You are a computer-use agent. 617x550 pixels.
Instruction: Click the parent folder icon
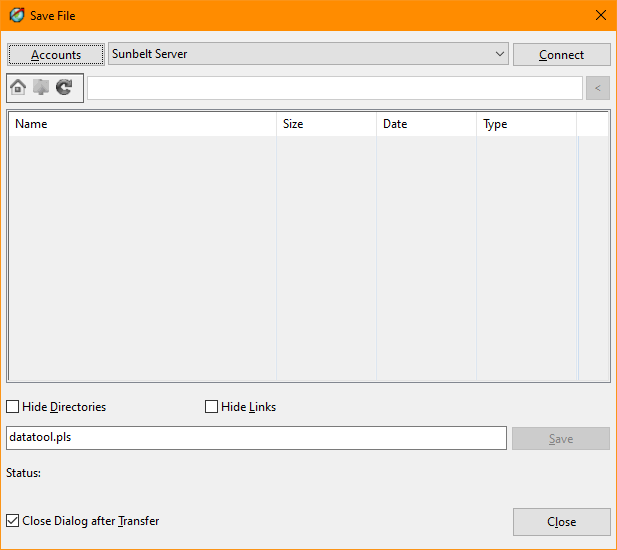[41, 88]
